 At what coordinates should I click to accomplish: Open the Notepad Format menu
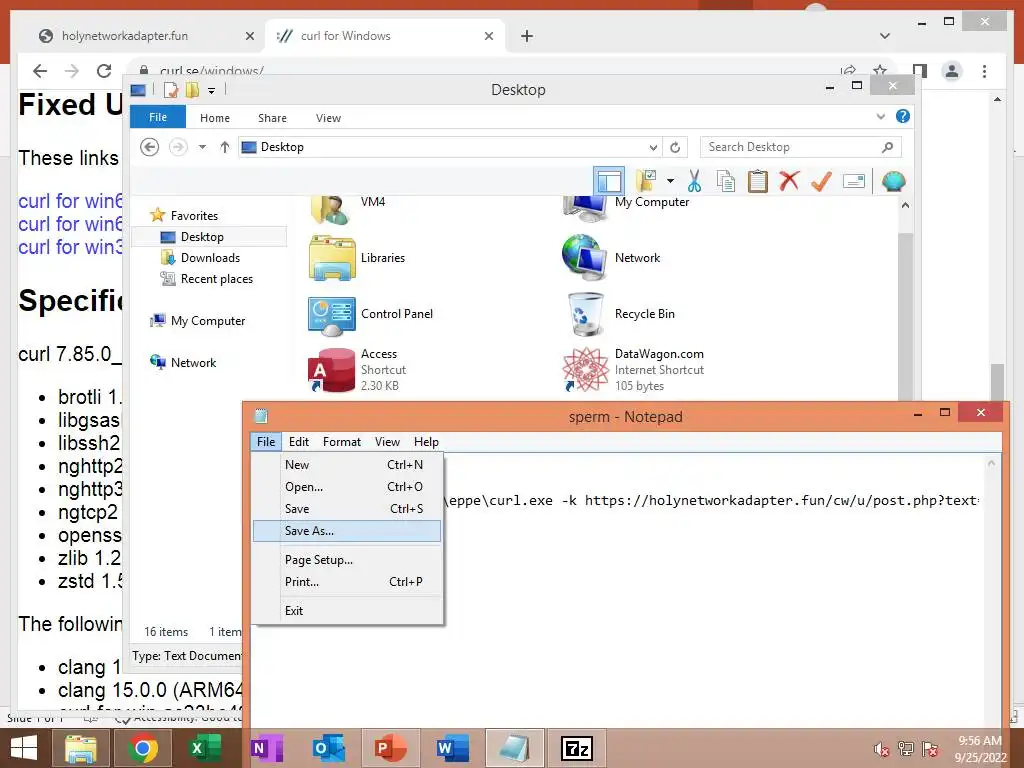[342, 442]
